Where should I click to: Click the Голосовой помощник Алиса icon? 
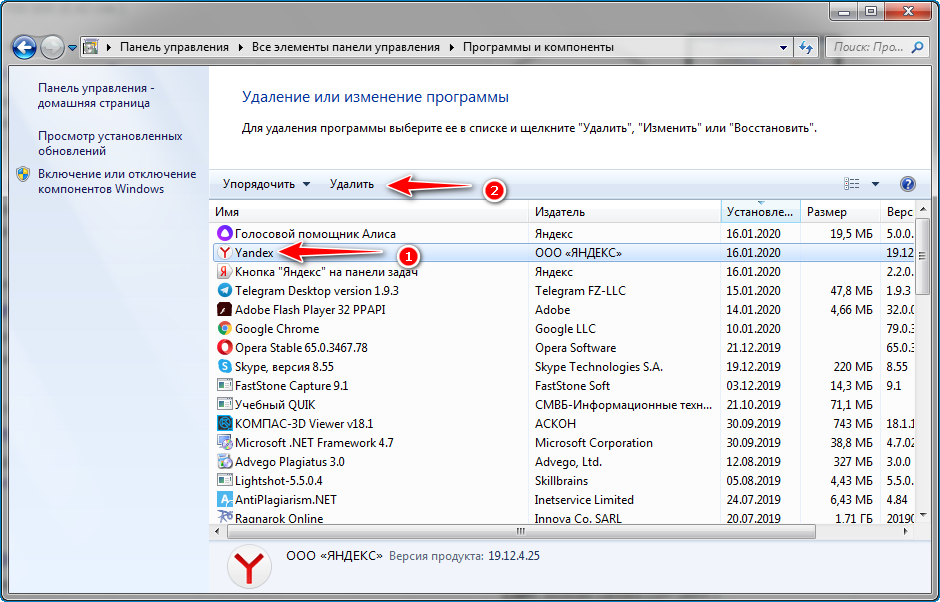click(225, 233)
